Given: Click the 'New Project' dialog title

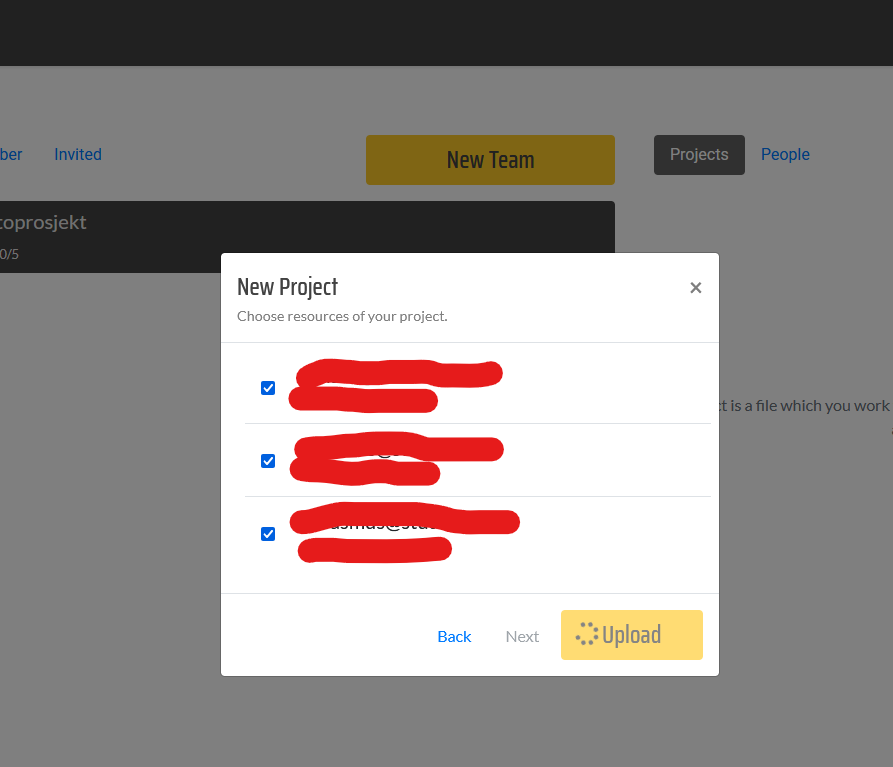Looking at the screenshot, I should click(x=287, y=287).
